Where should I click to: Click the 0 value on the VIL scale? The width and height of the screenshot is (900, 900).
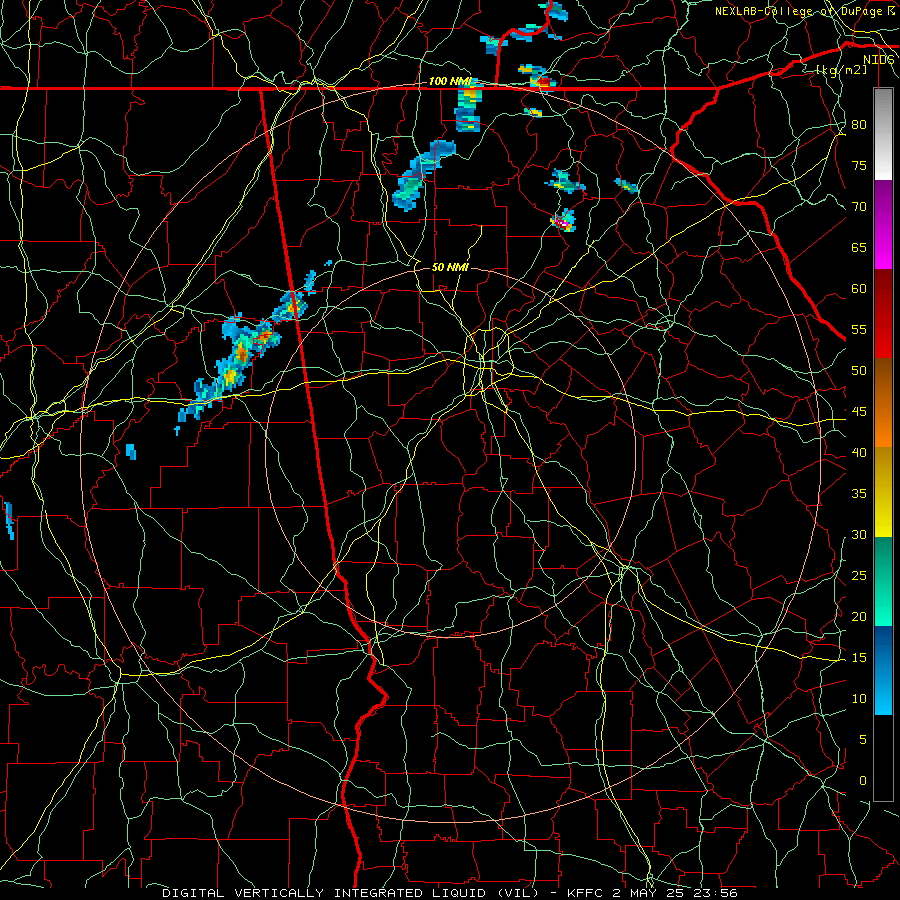[x=863, y=781]
